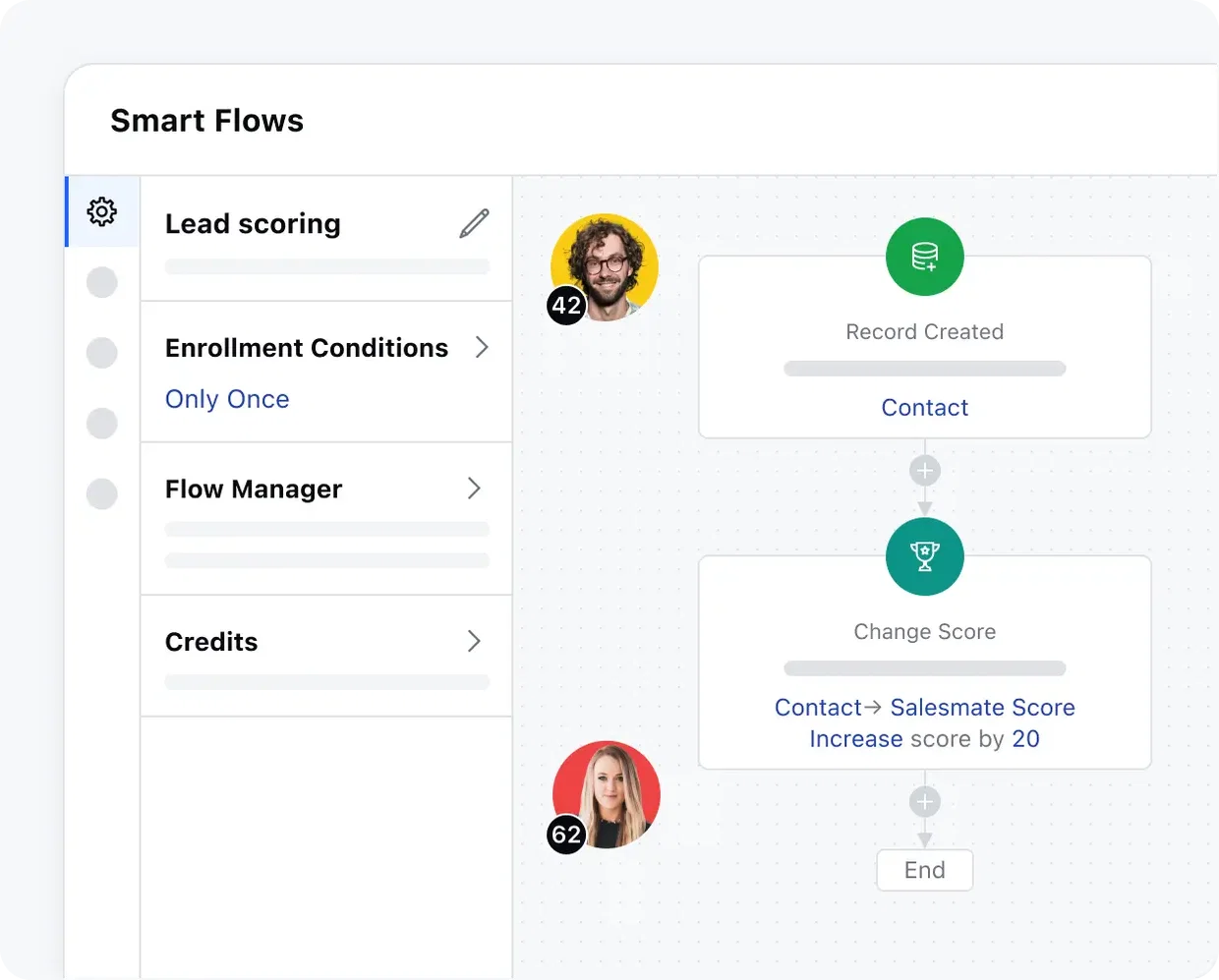
Task: Expand Flow Manager chevron
Action: point(474,489)
